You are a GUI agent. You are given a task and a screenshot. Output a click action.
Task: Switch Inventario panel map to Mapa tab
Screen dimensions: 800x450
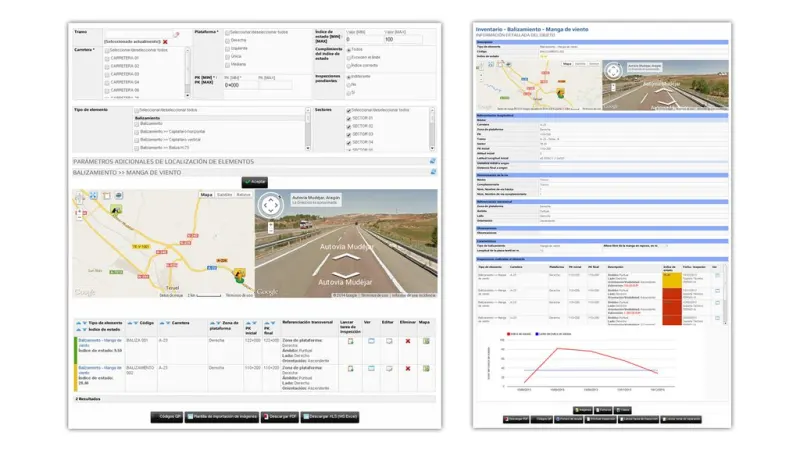pyautogui.click(x=567, y=64)
